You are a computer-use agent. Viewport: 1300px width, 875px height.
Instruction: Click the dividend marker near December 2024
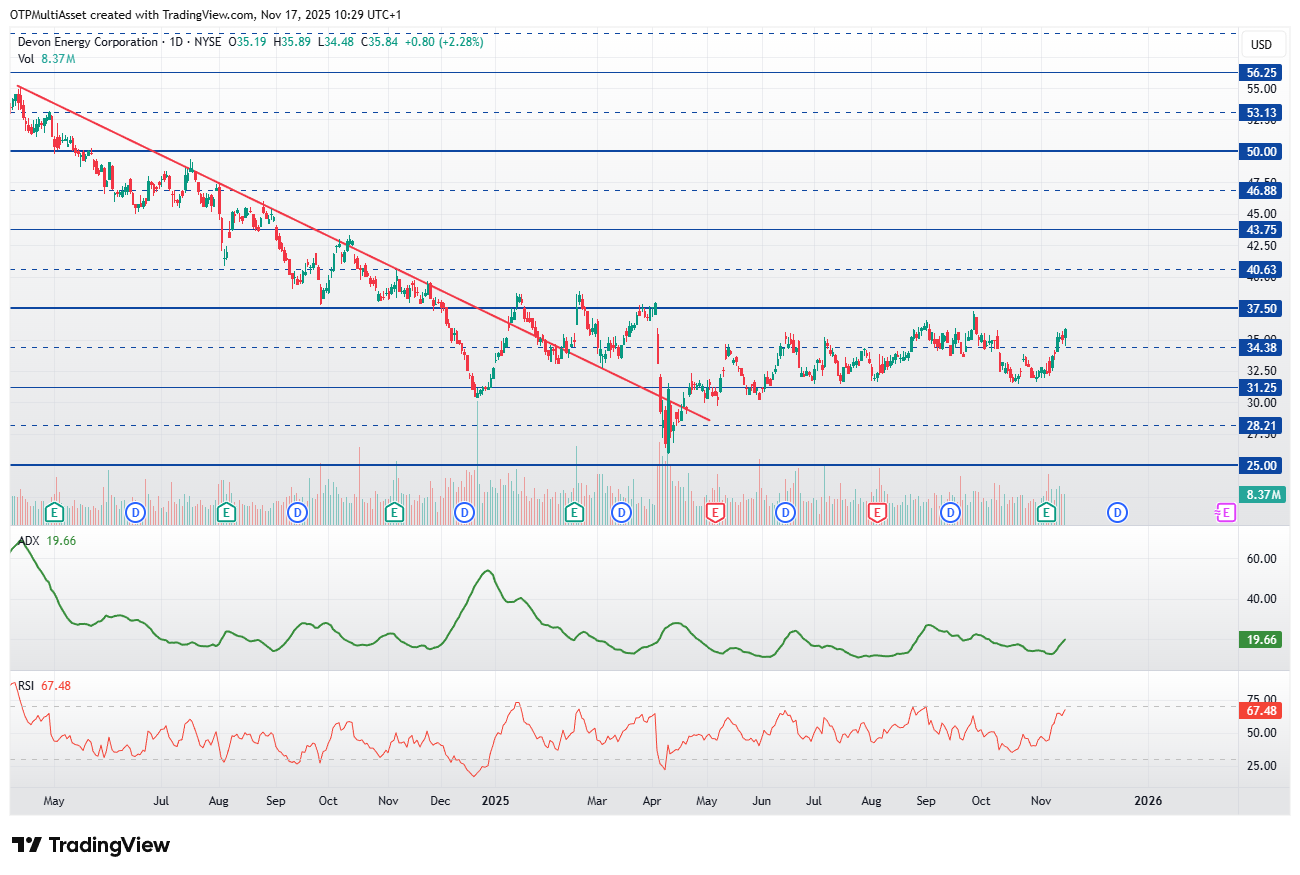tap(464, 512)
